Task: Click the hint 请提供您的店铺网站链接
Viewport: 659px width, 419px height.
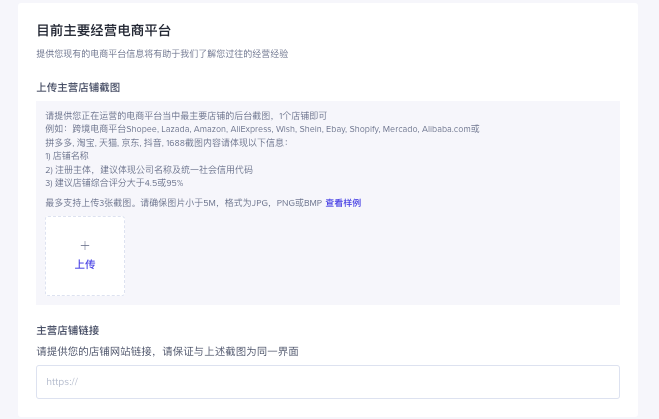Action: point(167,351)
